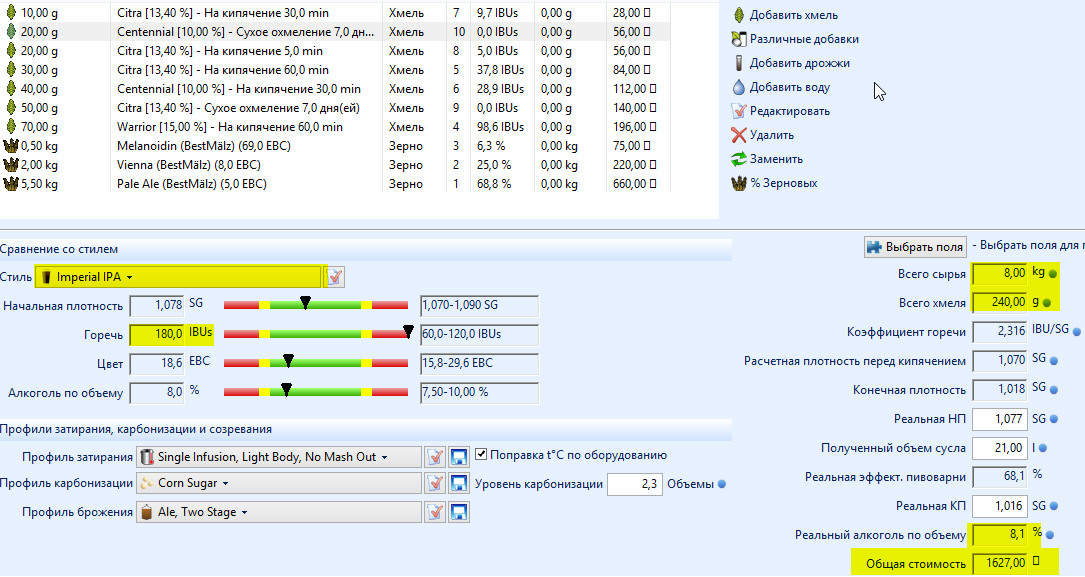Click the Уровень карбонизации 2,3 field
Image resolution: width=1085 pixels, height=577 pixels.
tap(635, 484)
